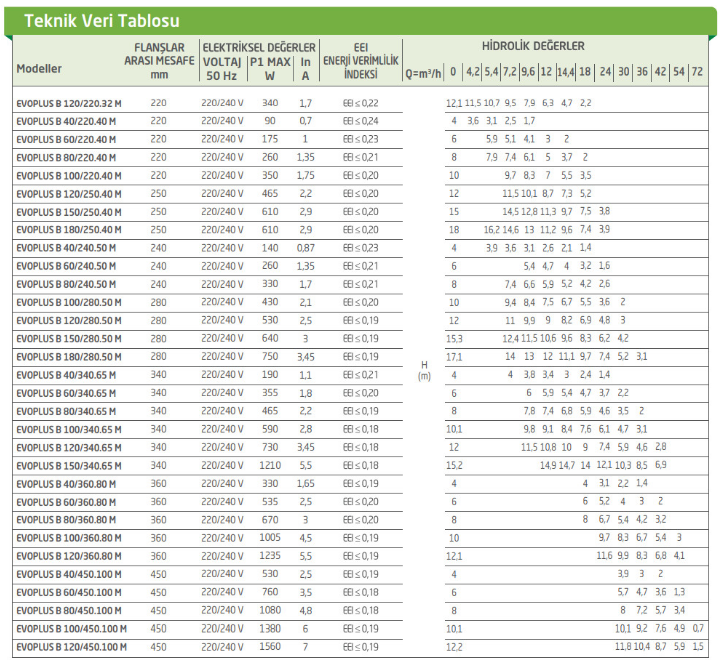Viewport: 722px width, 663px height.
Task: Select model EVOPLUS B 60/220.40 M
Action: (66, 140)
